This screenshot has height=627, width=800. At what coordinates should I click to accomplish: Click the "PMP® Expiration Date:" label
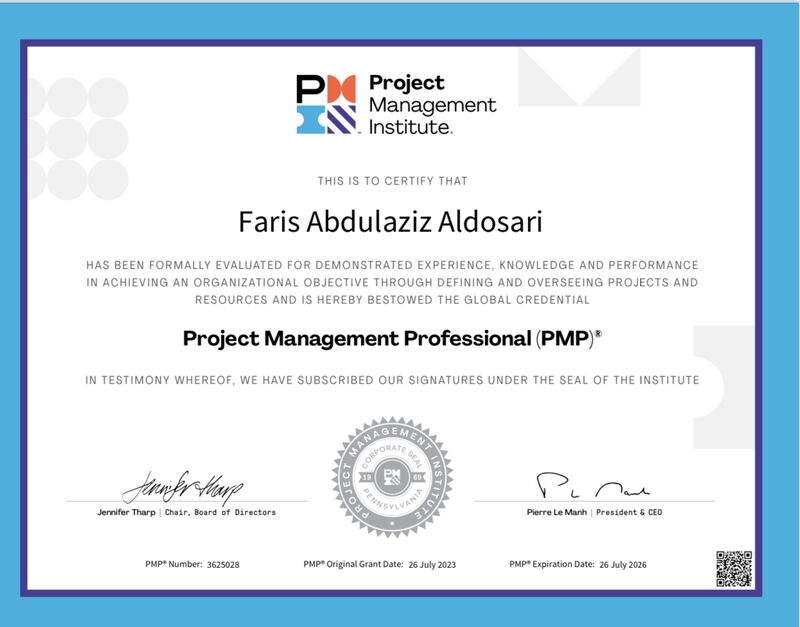click(x=552, y=564)
